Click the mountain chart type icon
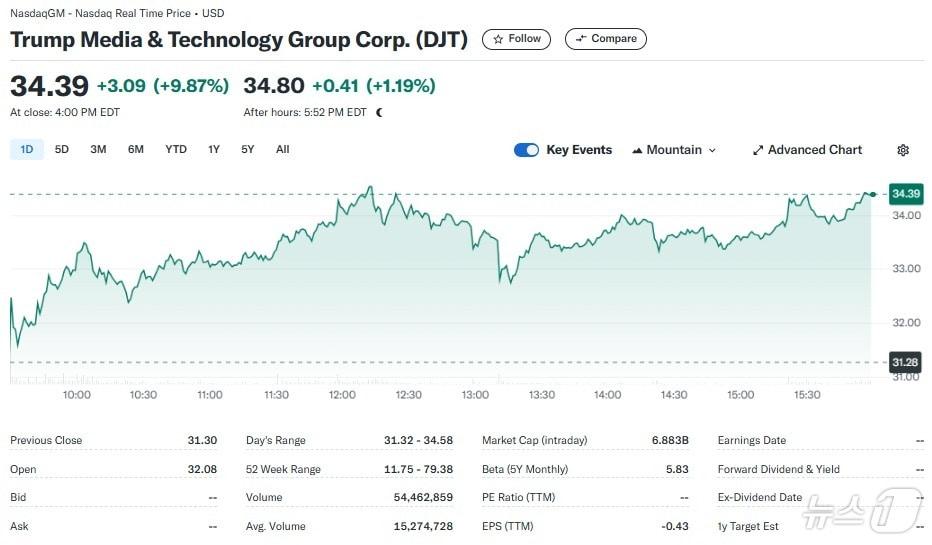932x545 pixels. click(637, 150)
